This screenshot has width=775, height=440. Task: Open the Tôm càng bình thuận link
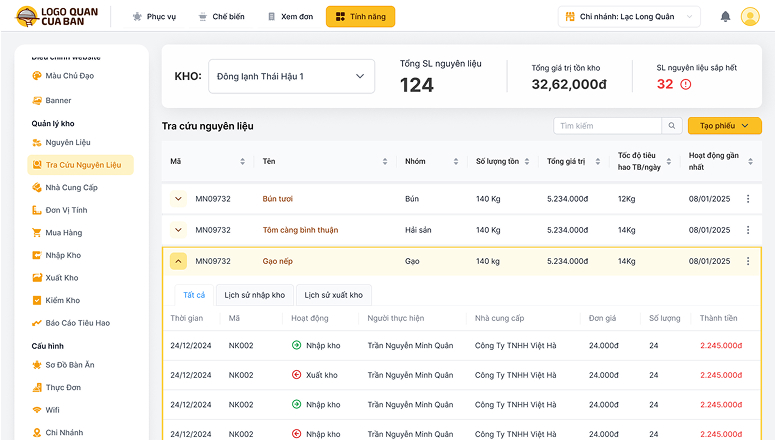(300, 230)
